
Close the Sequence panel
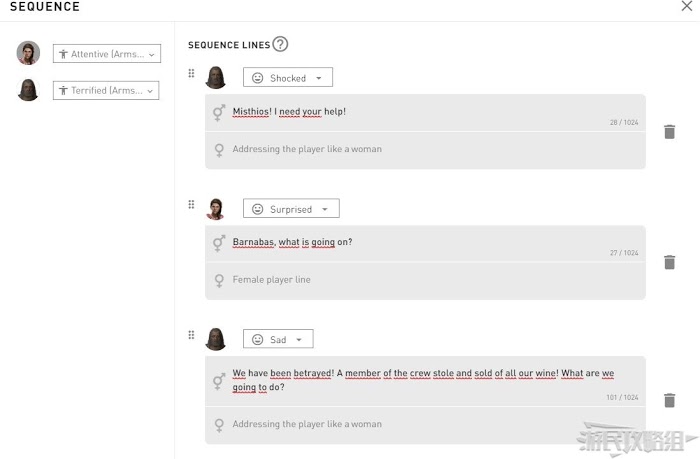687,6
